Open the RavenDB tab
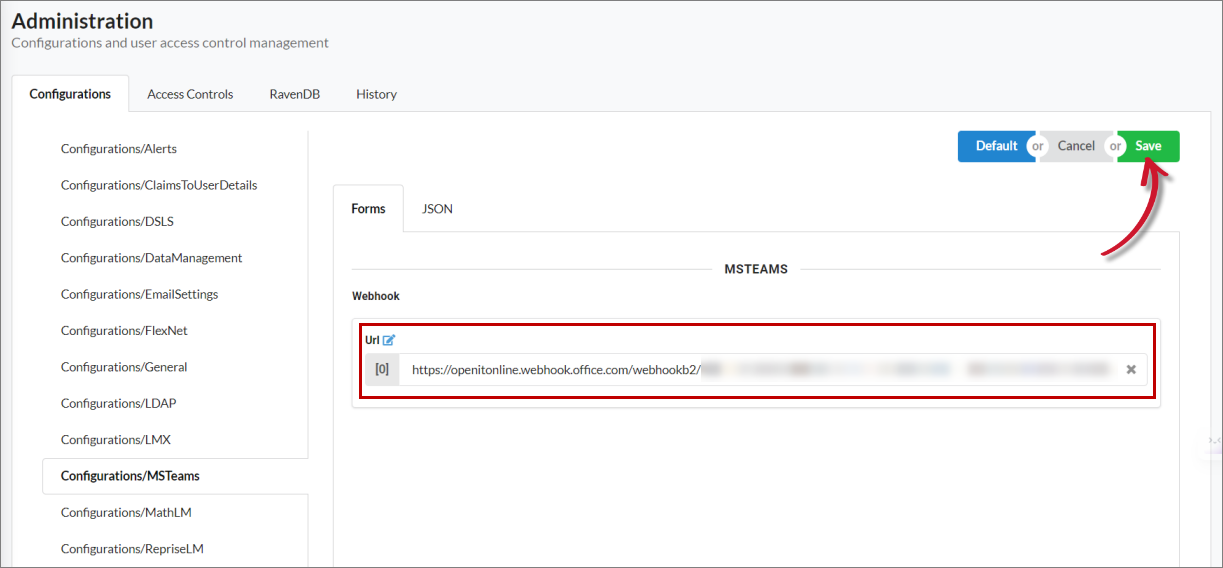The image size is (1223, 568). [294, 94]
